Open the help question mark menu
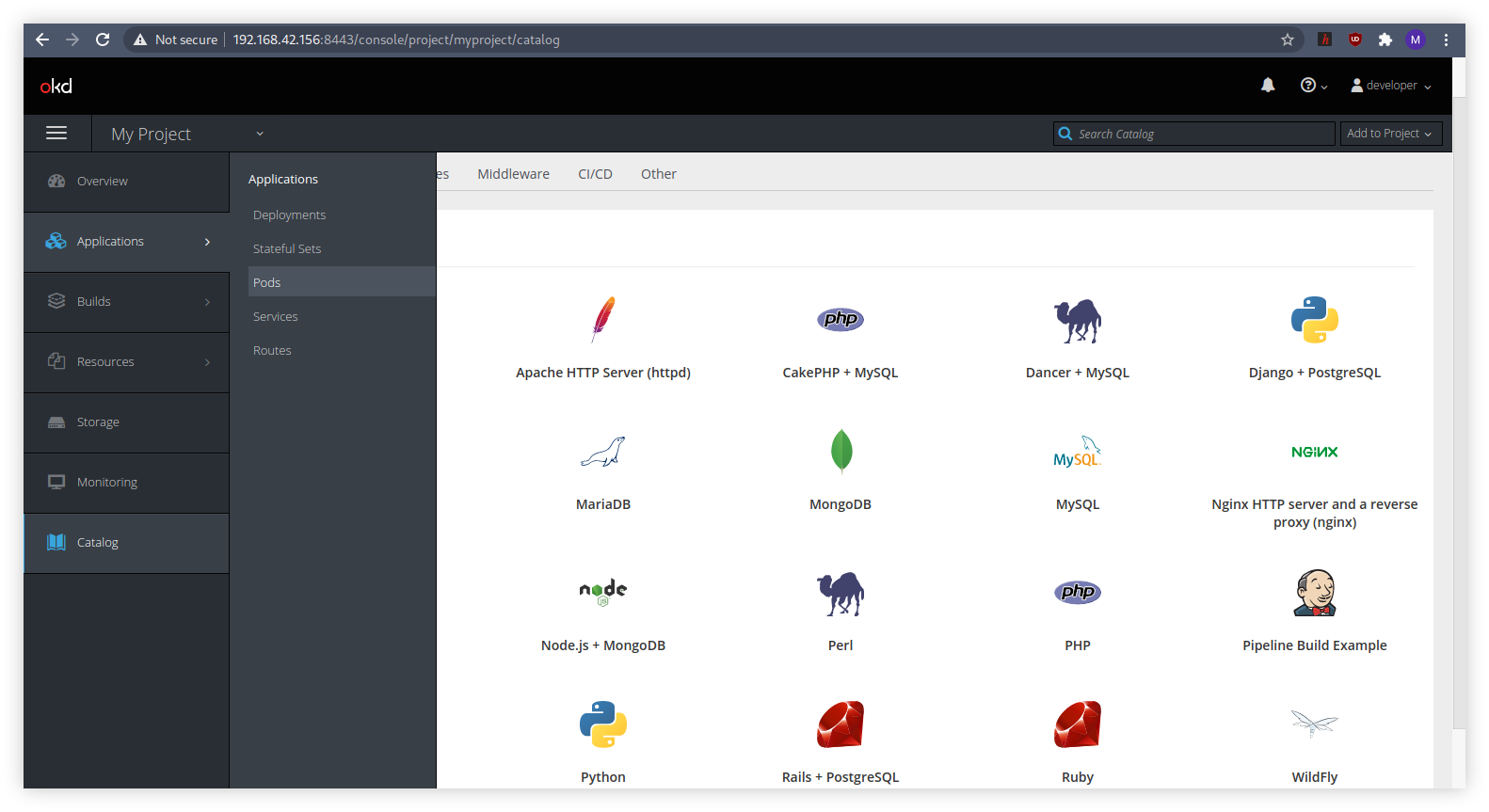 point(1312,86)
